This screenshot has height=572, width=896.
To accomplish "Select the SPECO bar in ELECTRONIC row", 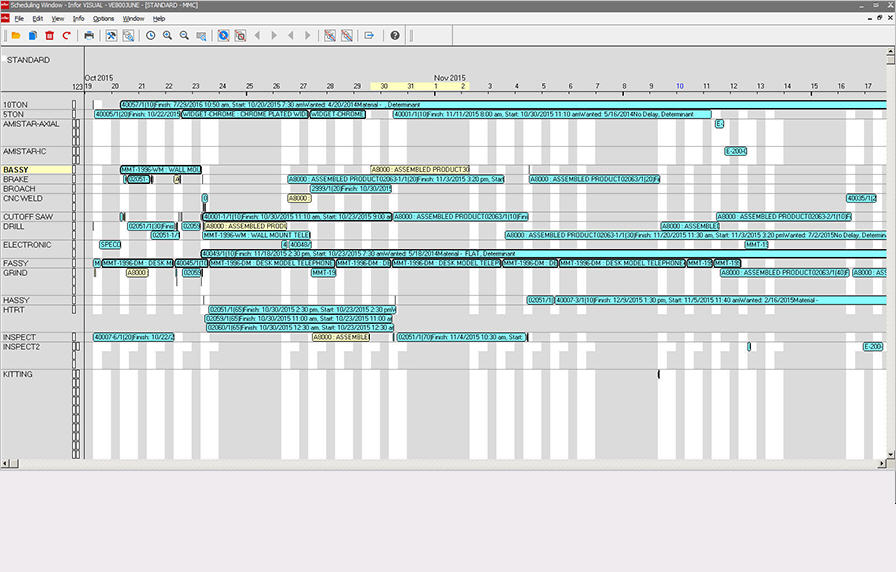I will pos(110,245).
